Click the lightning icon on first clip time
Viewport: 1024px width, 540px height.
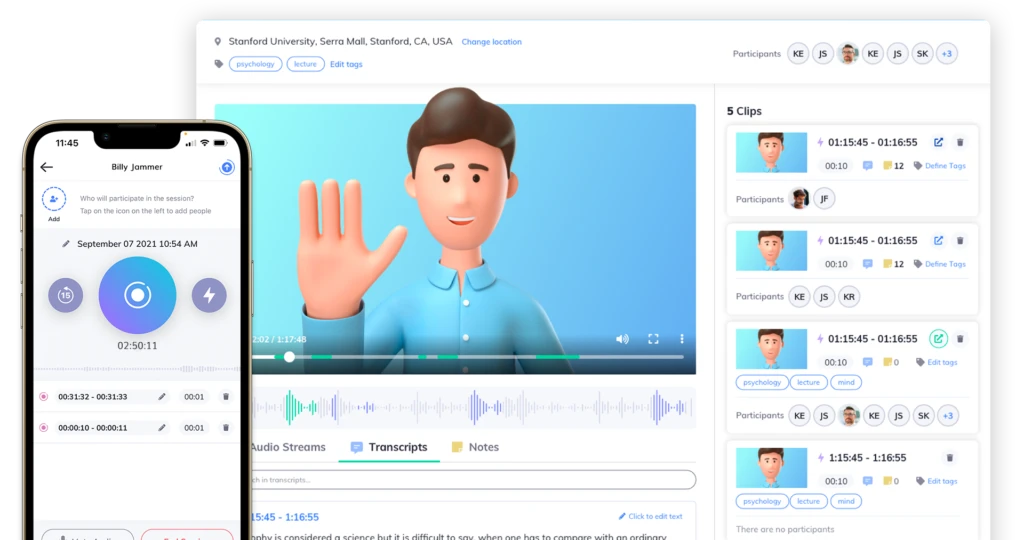click(x=820, y=142)
